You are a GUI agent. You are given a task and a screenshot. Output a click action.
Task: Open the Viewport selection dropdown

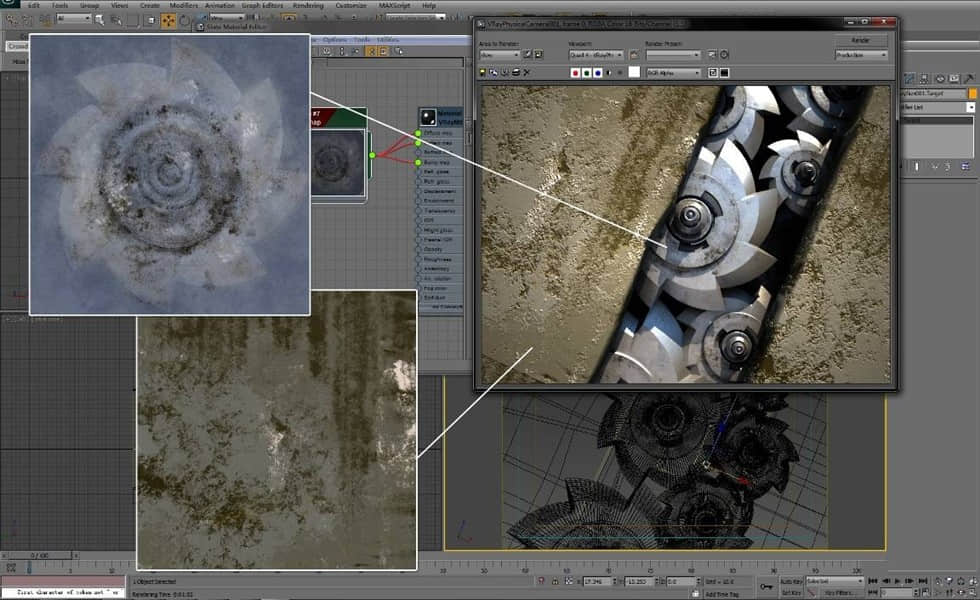click(596, 55)
